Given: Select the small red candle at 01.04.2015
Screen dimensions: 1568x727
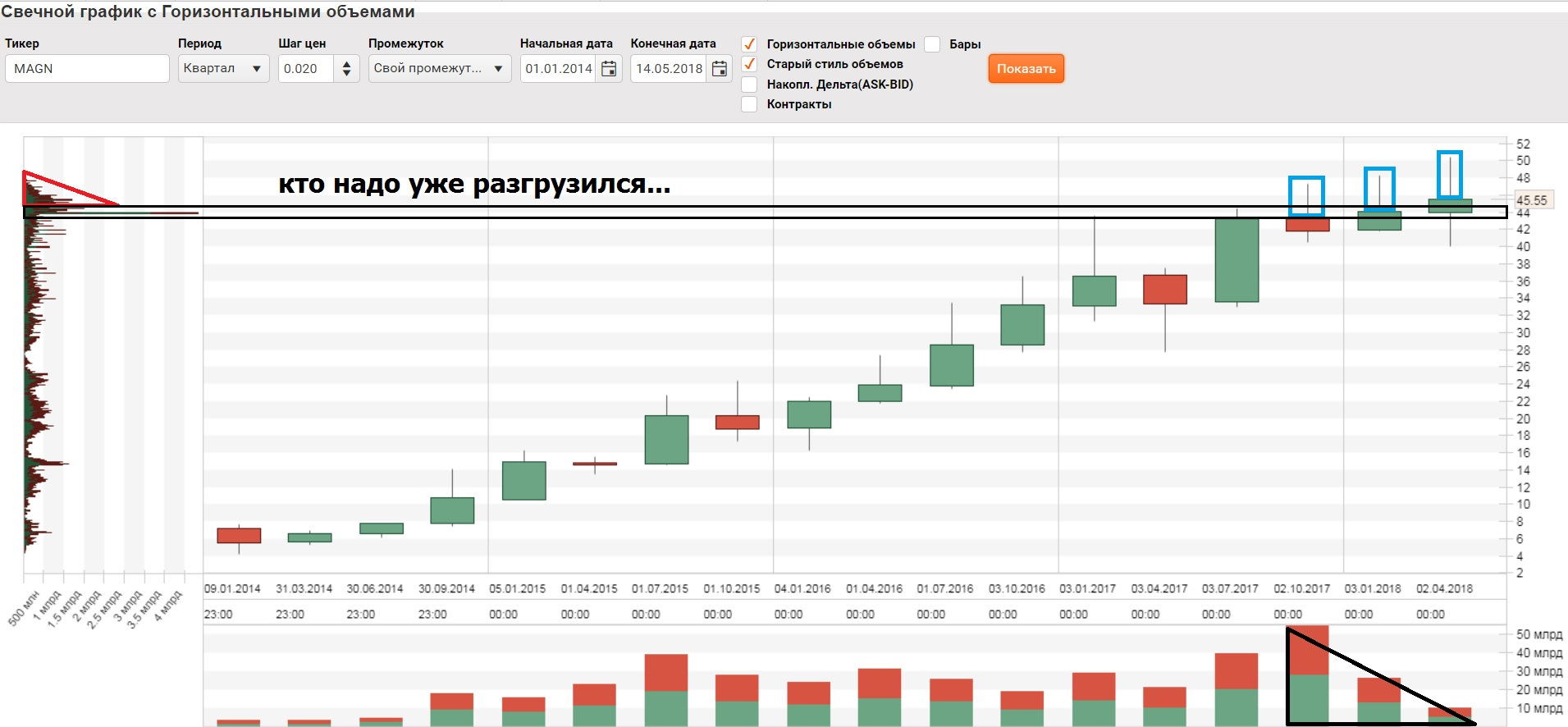Looking at the screenshot, I should [595, 464].
